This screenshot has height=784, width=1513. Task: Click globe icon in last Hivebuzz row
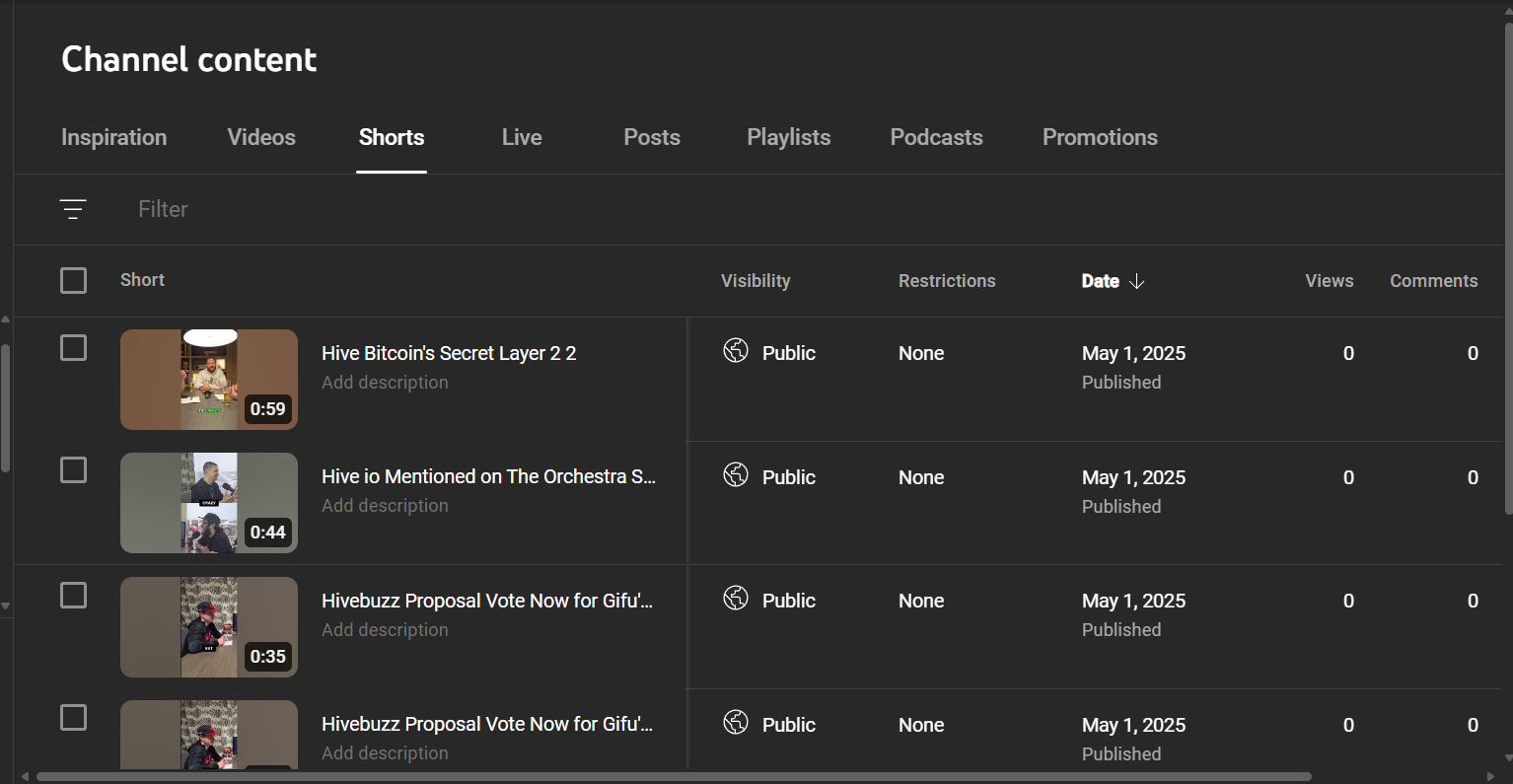tap(736, 722)
